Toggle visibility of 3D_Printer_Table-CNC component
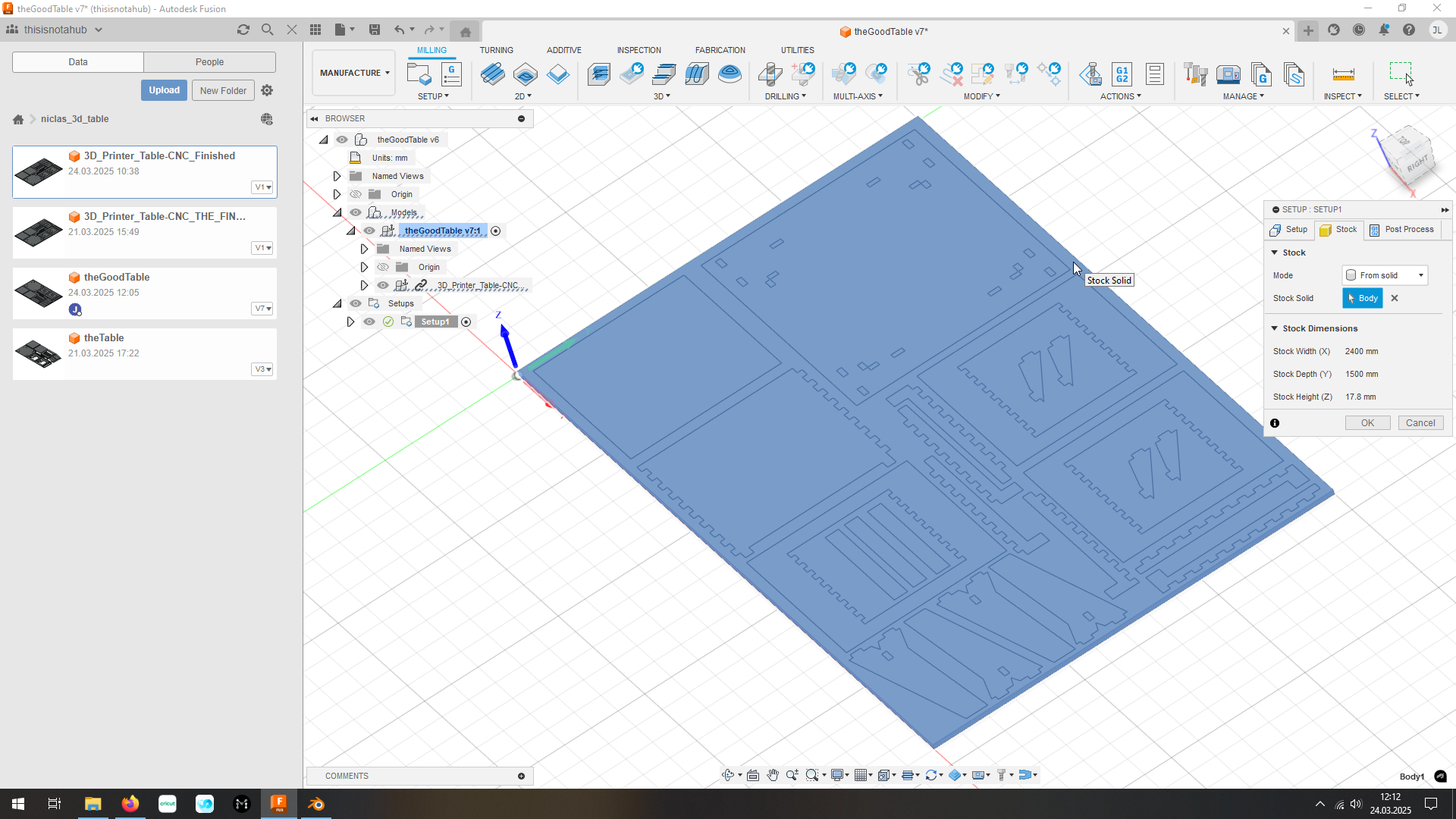The height and width of the screenshot is (819, 1456). (x=383, y=285)
